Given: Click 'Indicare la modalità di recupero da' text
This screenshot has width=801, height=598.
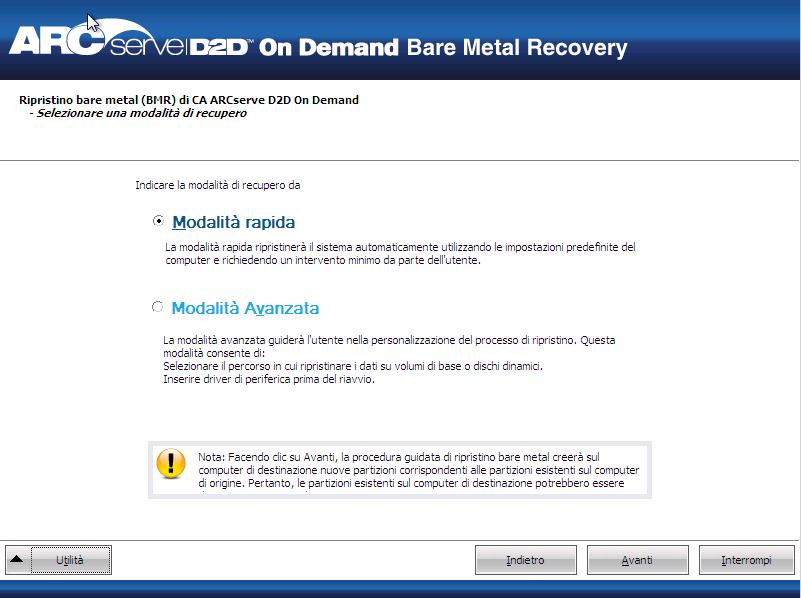Looking at the screenshot, I should (x=218, y=185).
